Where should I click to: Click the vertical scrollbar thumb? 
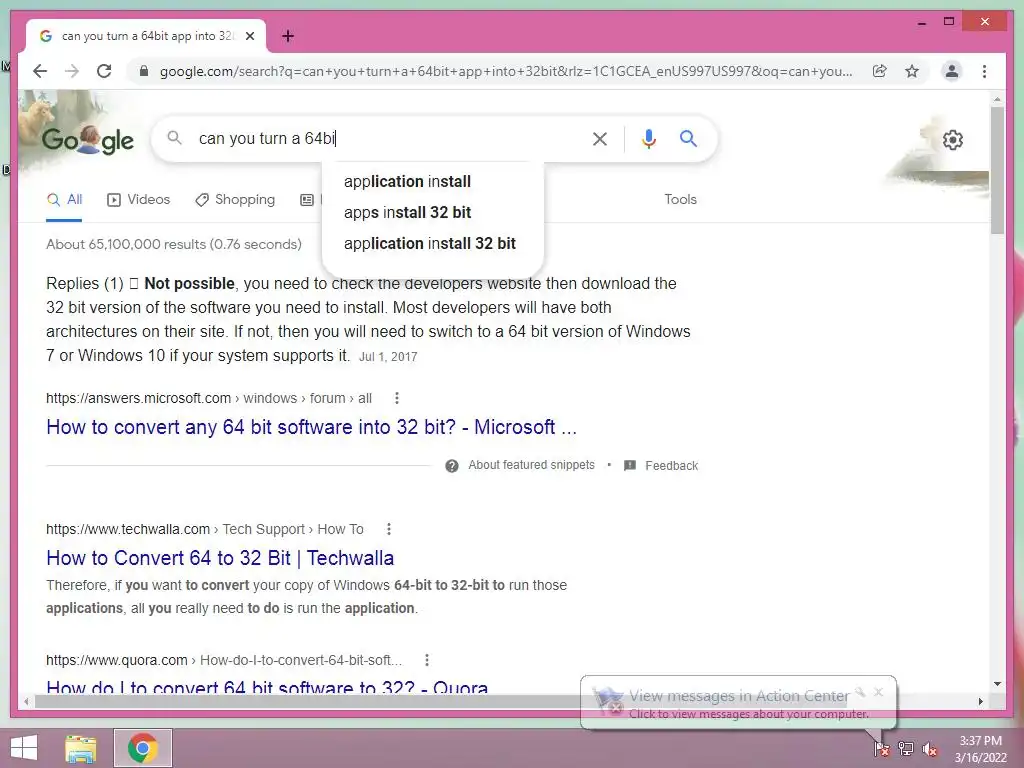pos(997,170)
